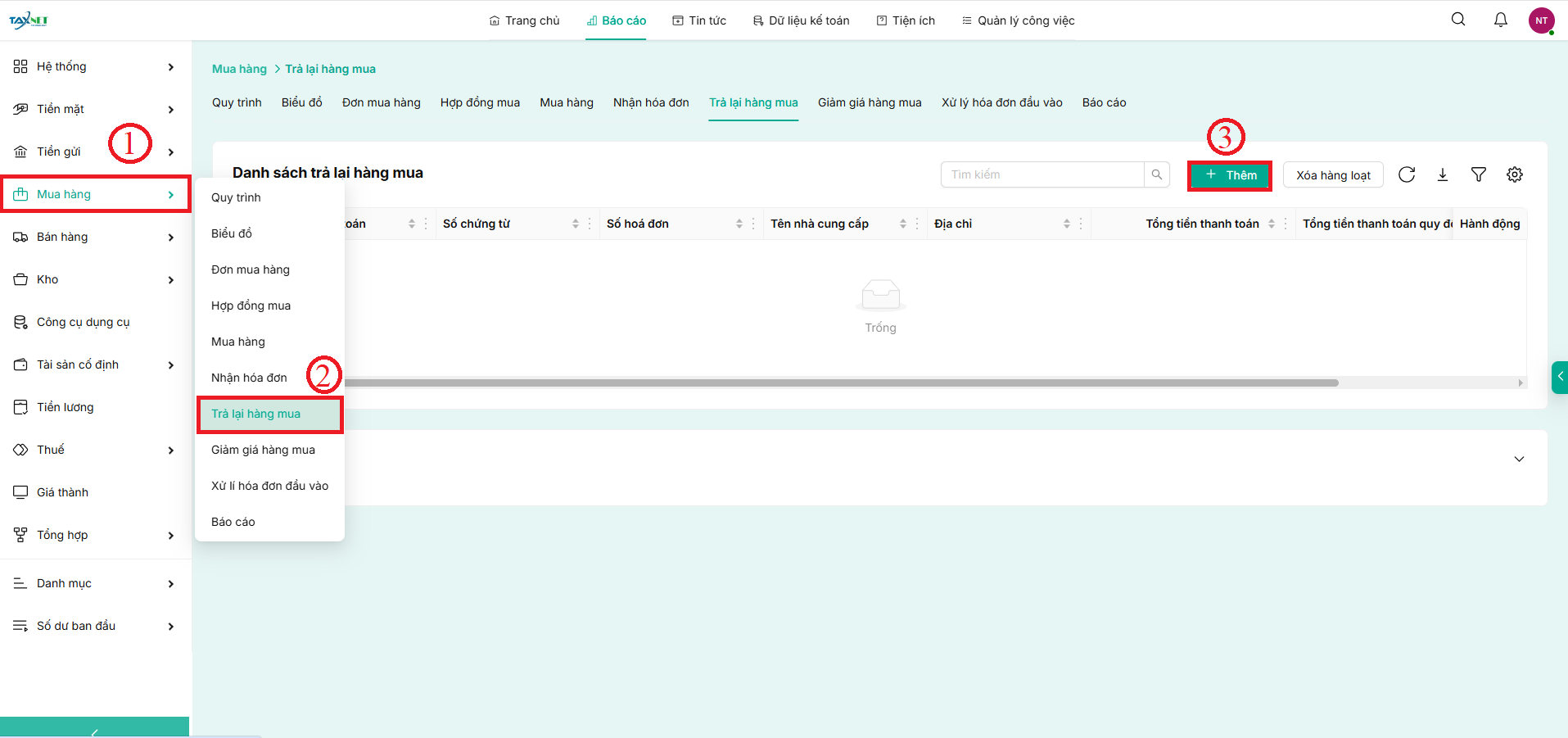Image resolution: width=1568 pixels, height=738 pixels.
Task: Click the refresh list icon
Action: pyautogui.click(x=1407, y=174)
